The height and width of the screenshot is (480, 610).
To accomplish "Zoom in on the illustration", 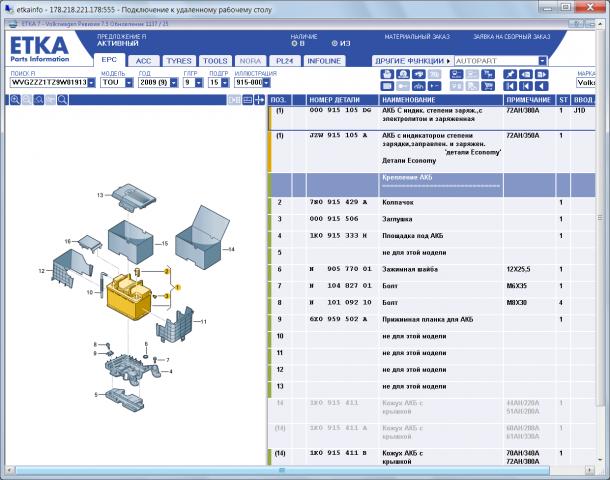I will tap(15, 100).
